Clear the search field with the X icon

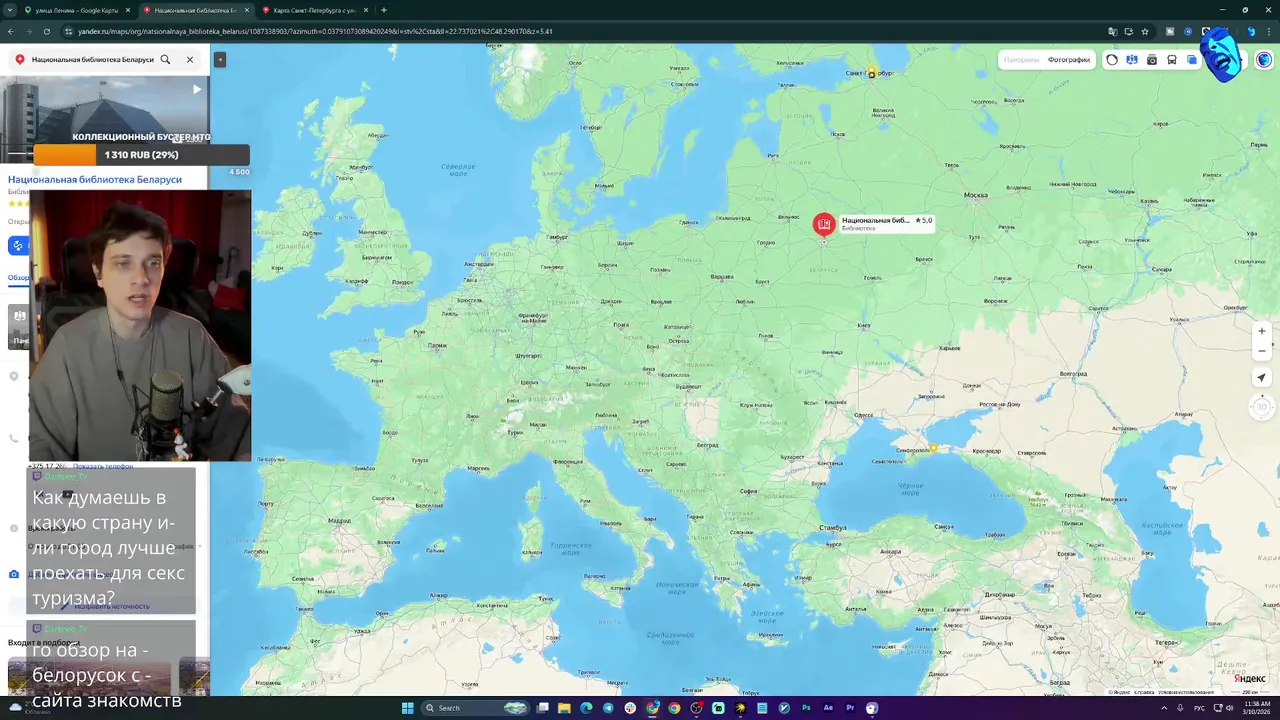tap(190, 59)
